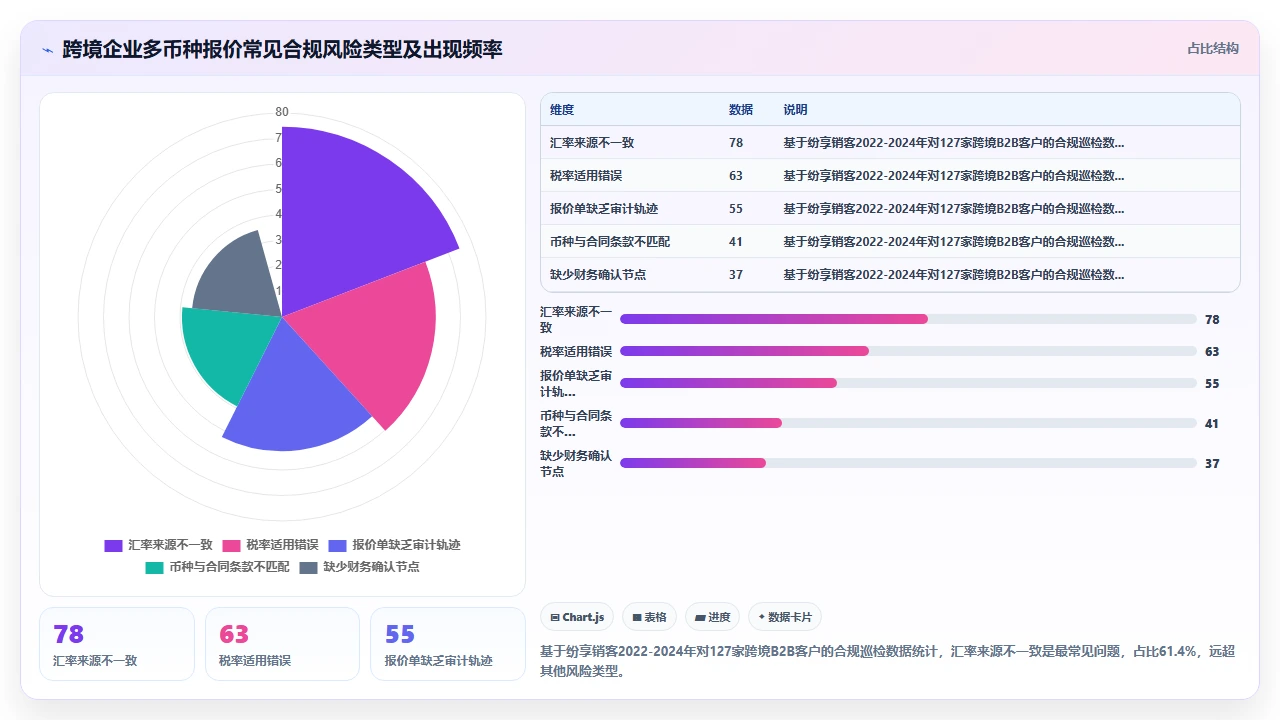This screenshot has width=1280, height=720.
Task: Select the 表格 tag chip
Action: tap(649, 617)
